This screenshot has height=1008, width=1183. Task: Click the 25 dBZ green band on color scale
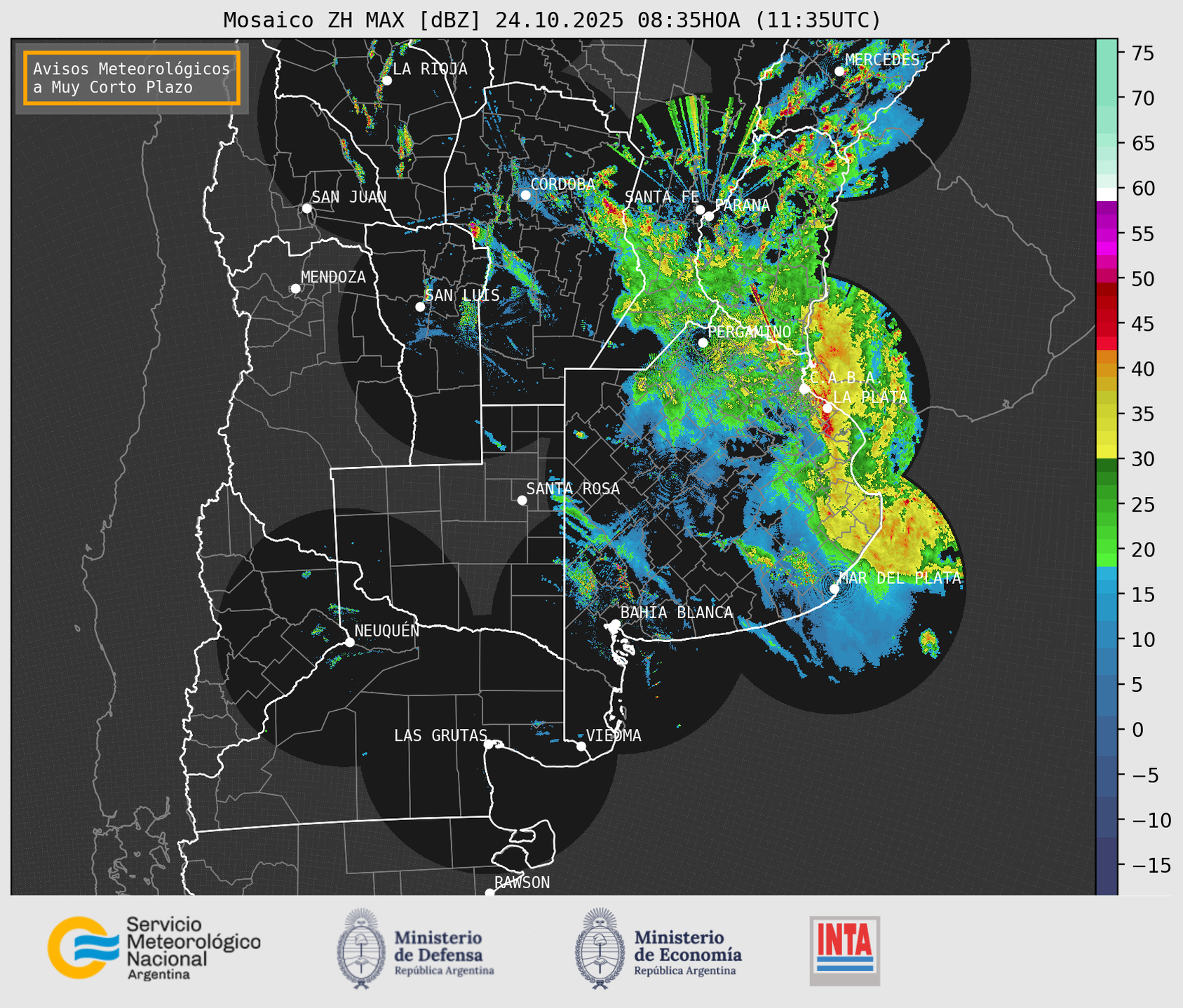(1107, 504)
